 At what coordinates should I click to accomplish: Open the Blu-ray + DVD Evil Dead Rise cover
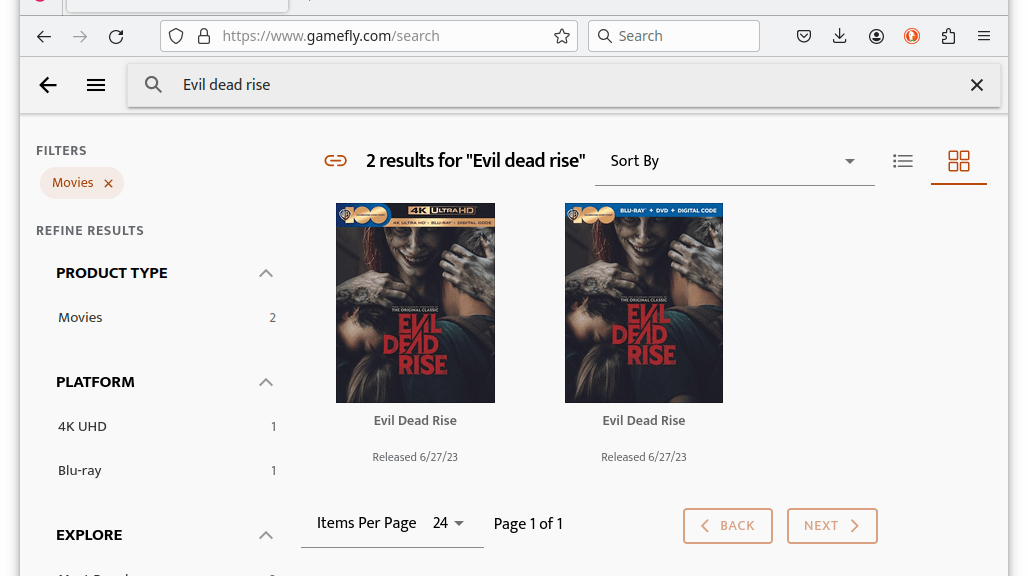pyautogui.click(x=644, y=303)
